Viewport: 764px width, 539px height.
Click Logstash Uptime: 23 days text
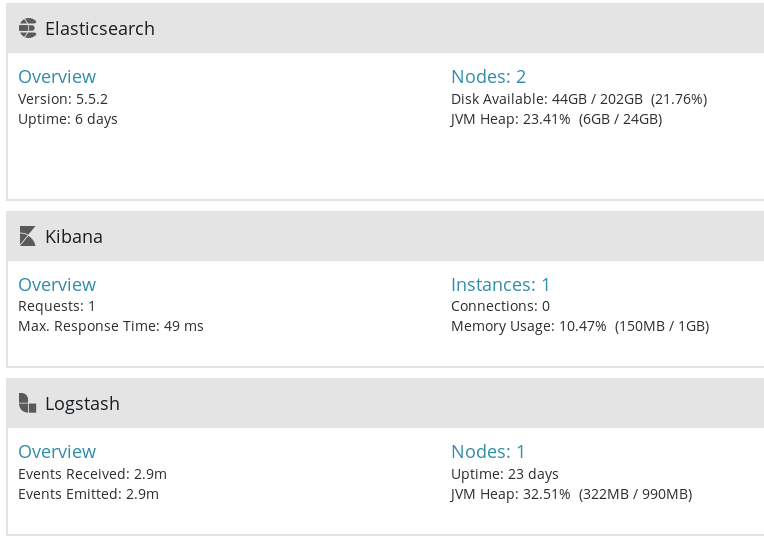505,474
